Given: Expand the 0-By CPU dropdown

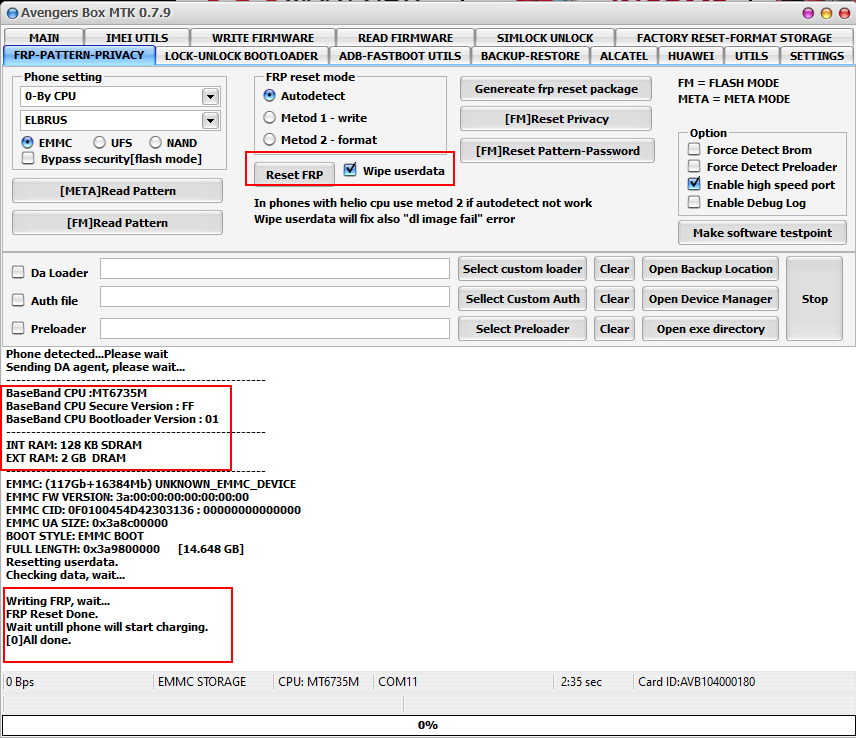Looking at the screenshot, I should pos(210,97).
